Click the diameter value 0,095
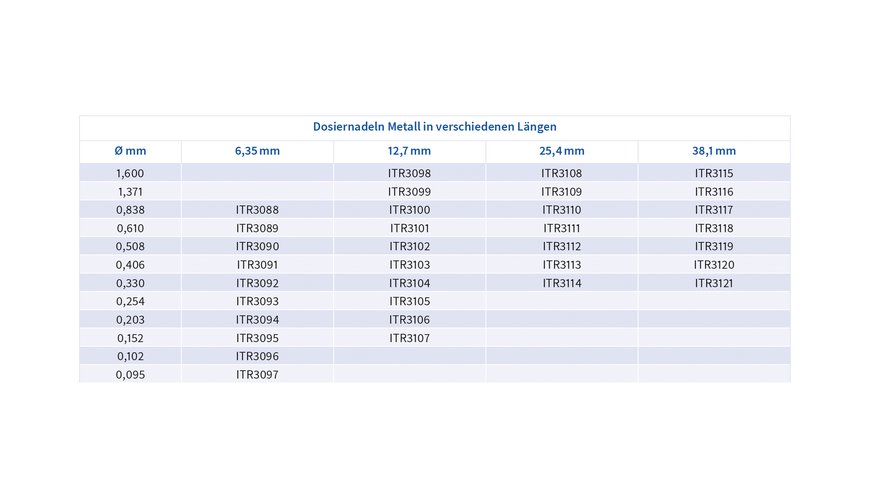The height and width of the screenshot is (499, 870). click(x=130, y=375)
